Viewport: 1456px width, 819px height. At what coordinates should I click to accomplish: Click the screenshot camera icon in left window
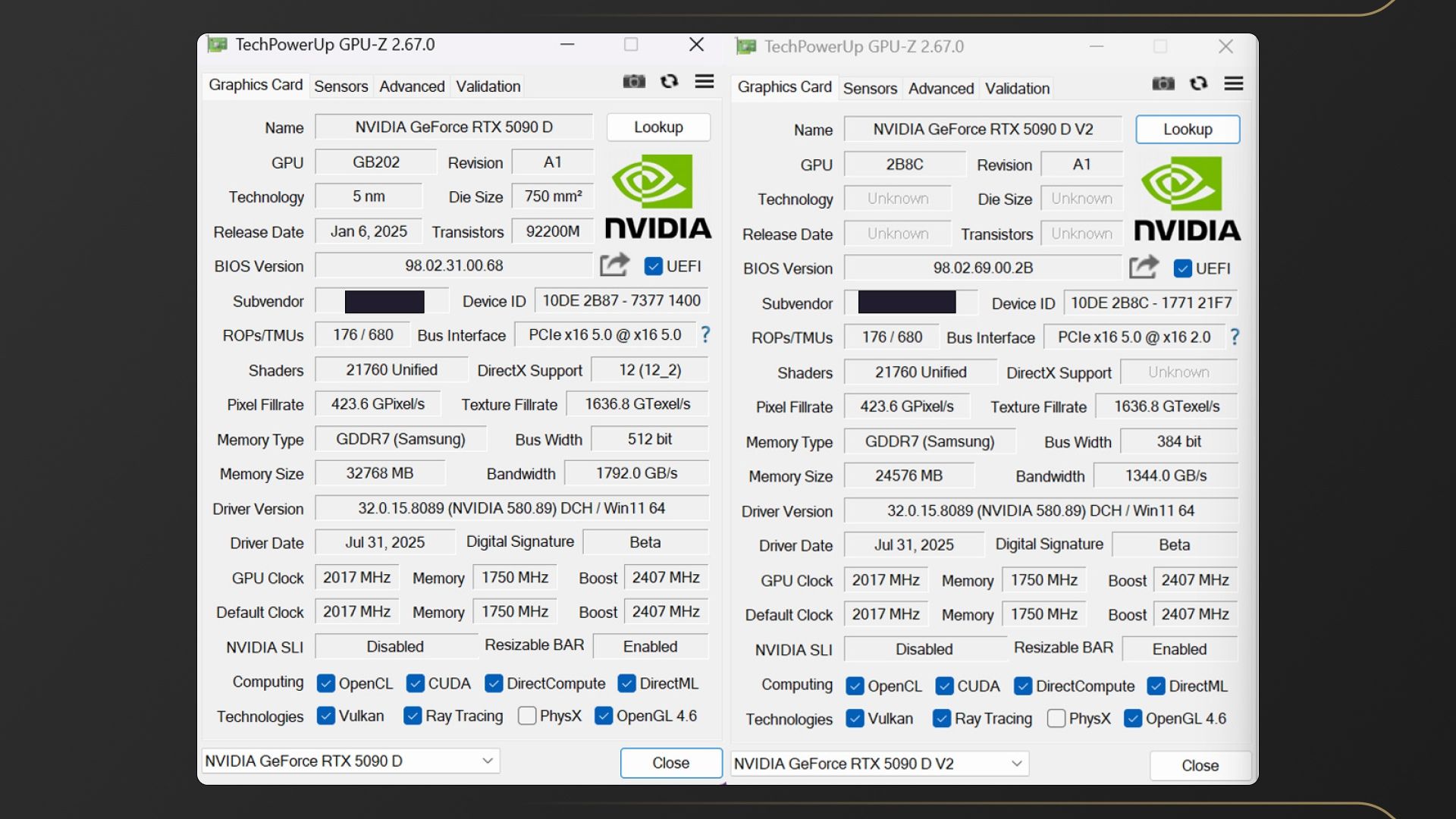(634, 82)
